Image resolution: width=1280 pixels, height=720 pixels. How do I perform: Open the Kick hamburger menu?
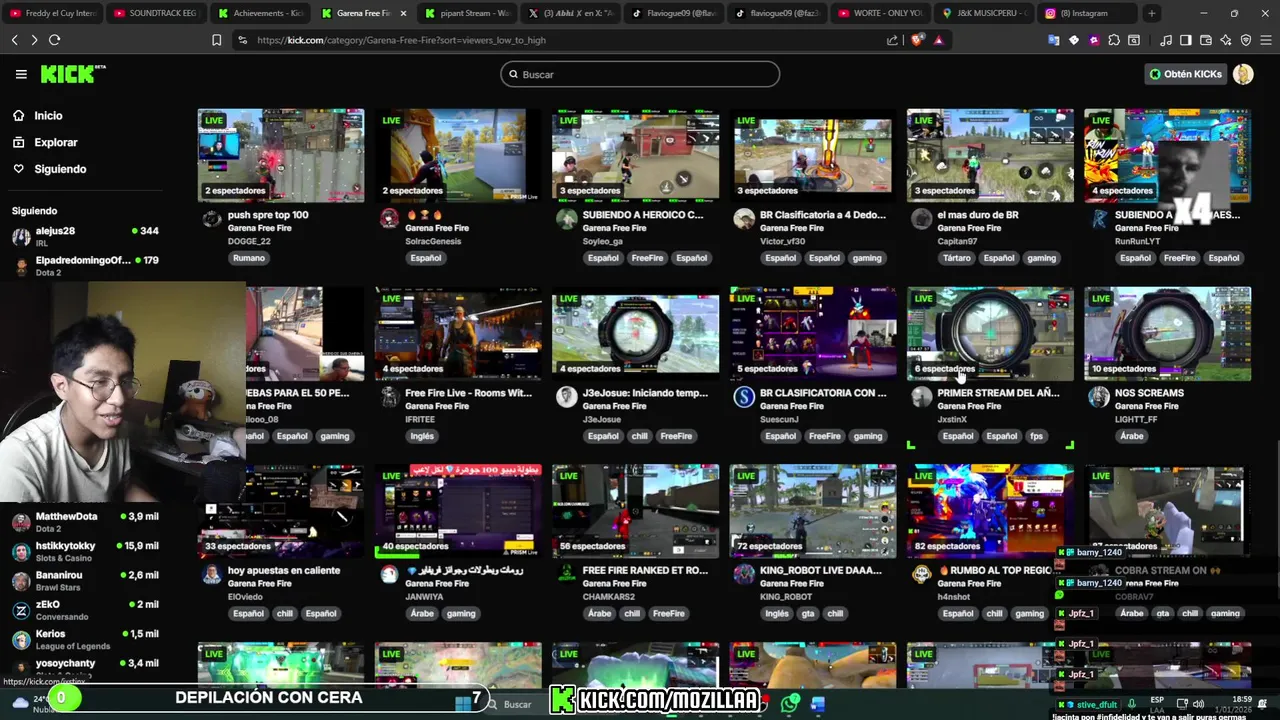21,74
